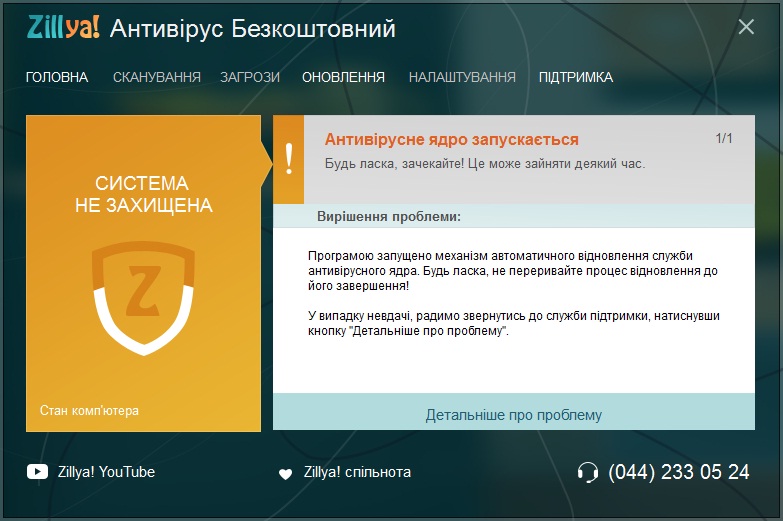This screenshot has width=783, height=521.
Task: Click the headset support phone icon
Action: 588,472
